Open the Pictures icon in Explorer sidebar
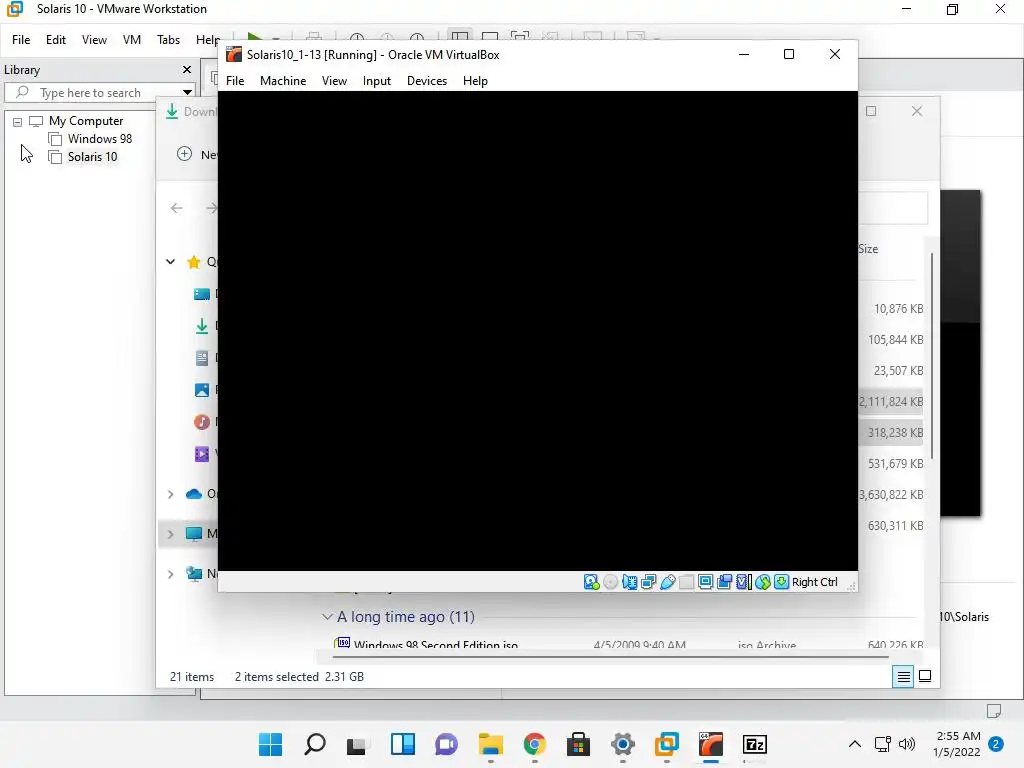Image resolution: width=1024 pixels, height=768 pixels. point(202,390)
